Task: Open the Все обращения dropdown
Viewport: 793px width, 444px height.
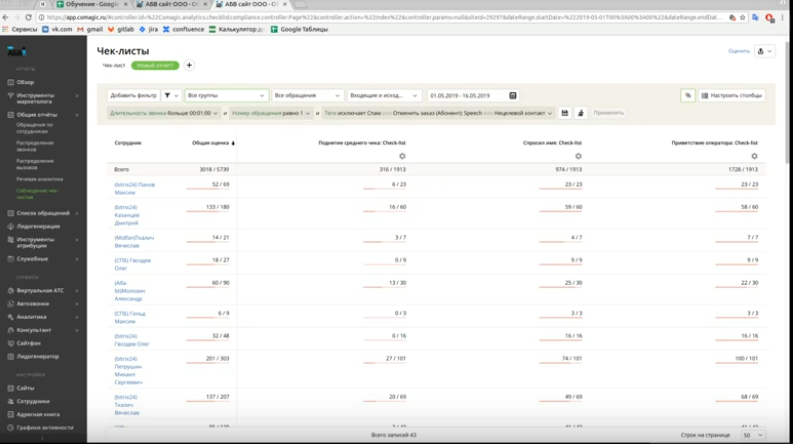Action: click(x=307, y=95)
